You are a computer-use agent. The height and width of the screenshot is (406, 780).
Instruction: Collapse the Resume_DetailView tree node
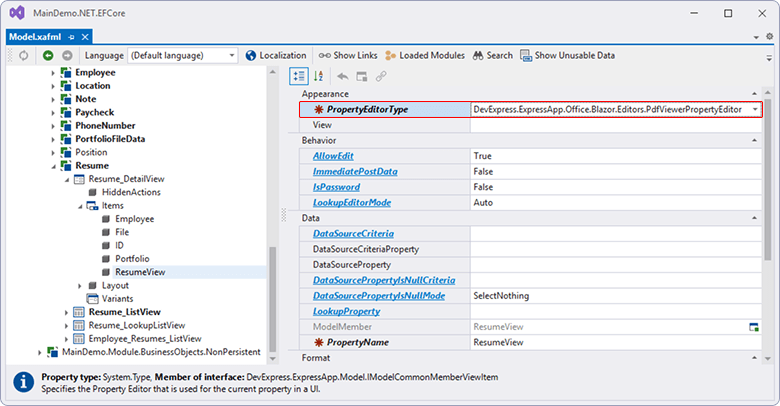click(x=65, y=179)
